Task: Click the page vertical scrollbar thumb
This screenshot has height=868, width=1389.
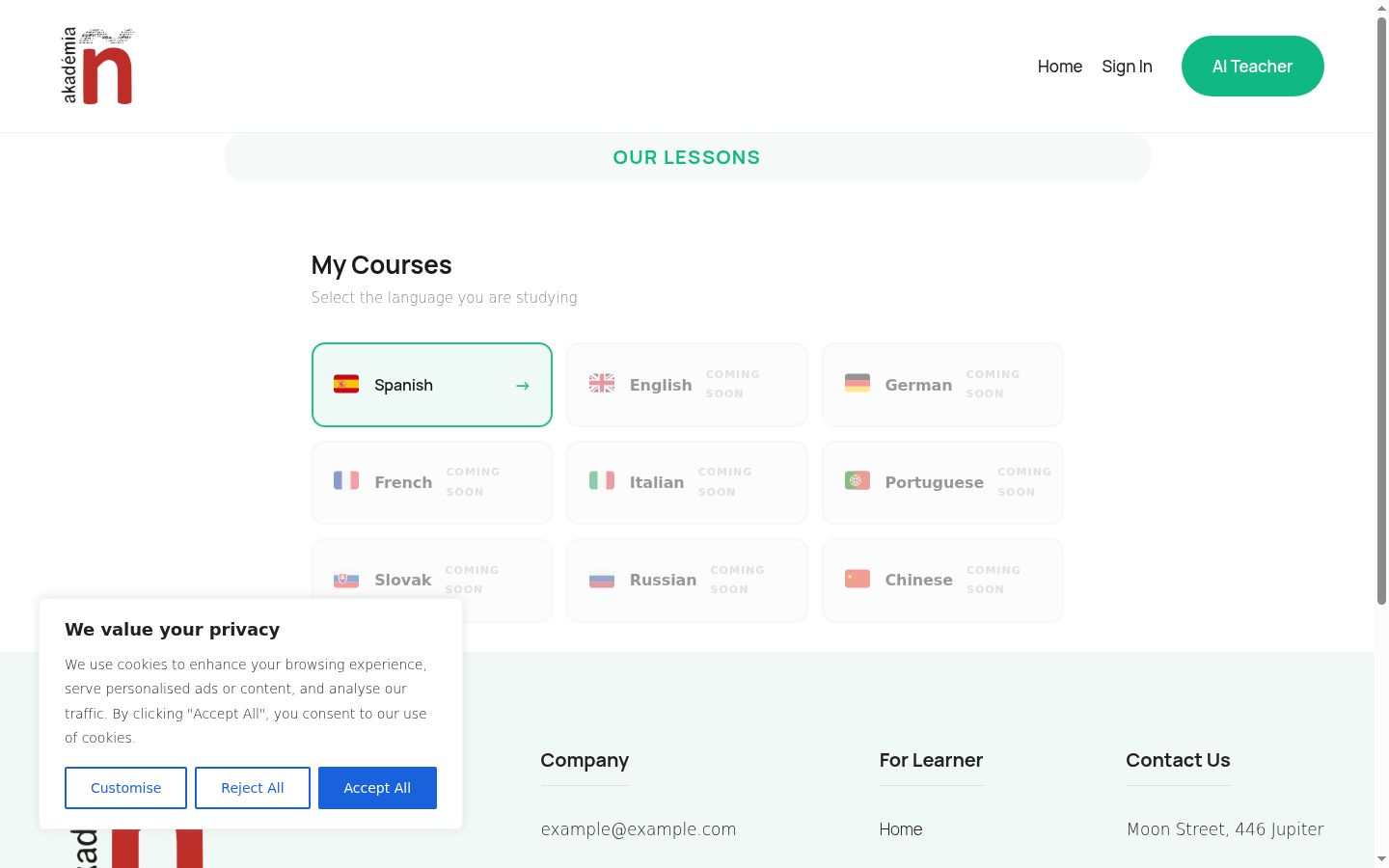Action: (x=1381, y=311)
